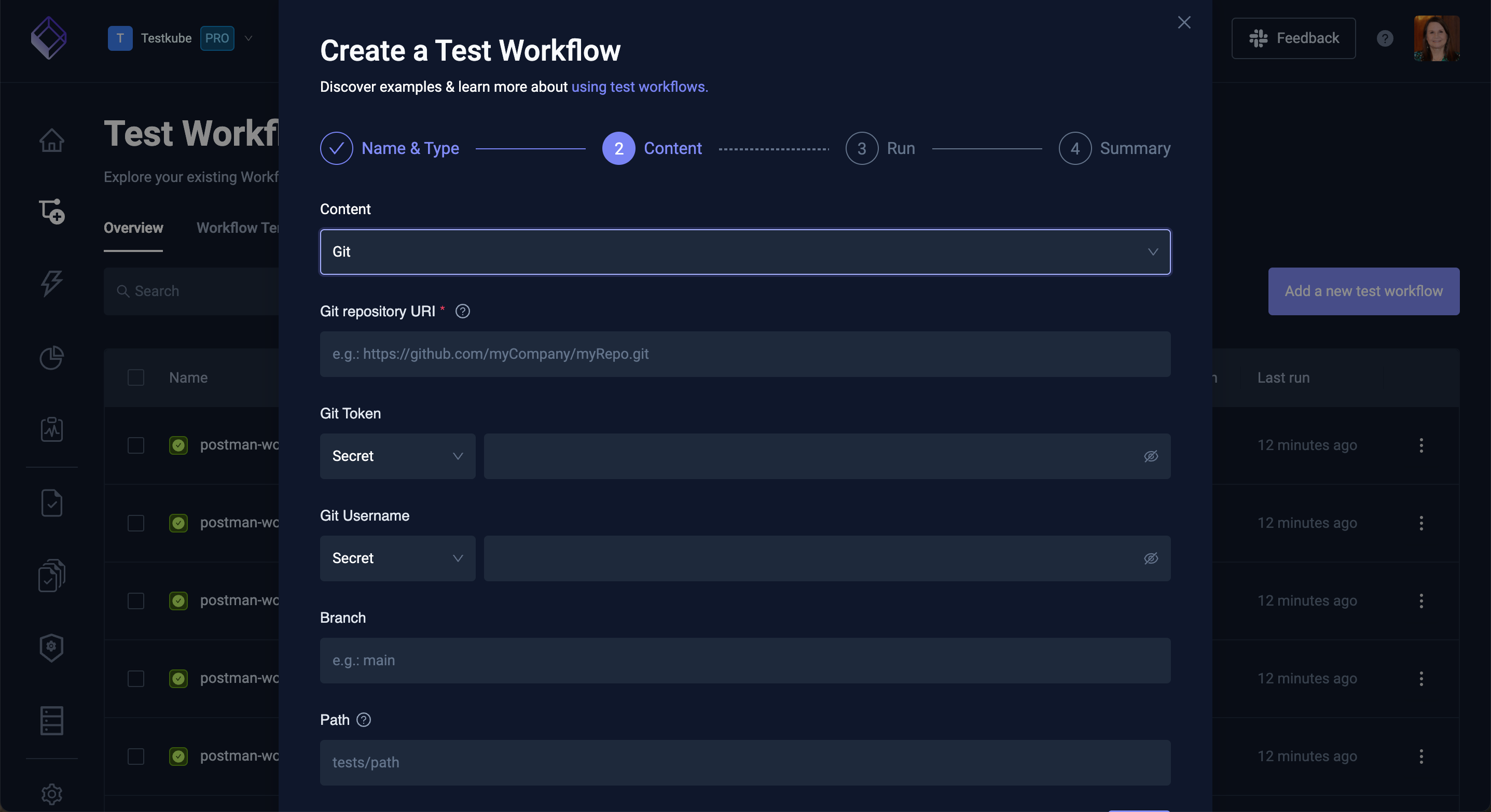Open using test workflows help link
Viewport: 1491px width, 812px height.
[639, 87]
